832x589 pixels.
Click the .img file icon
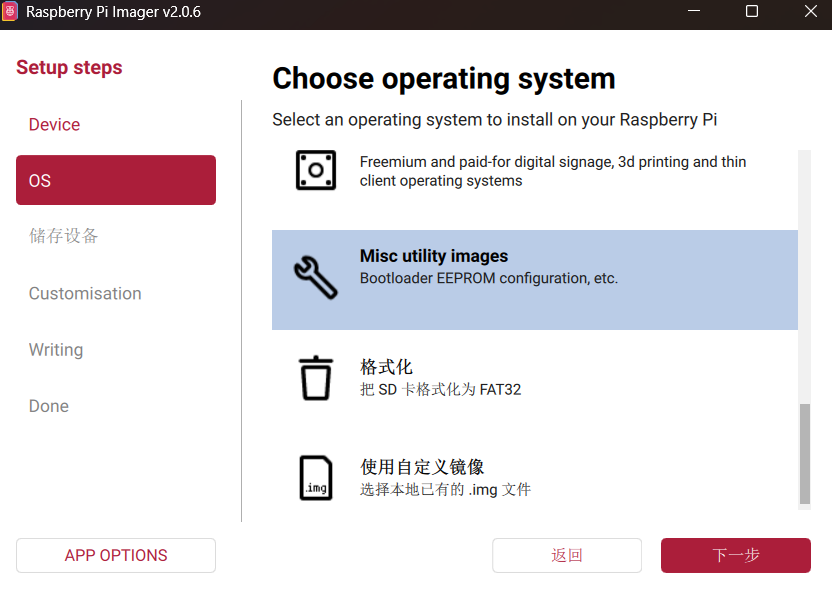click(316, 478)
